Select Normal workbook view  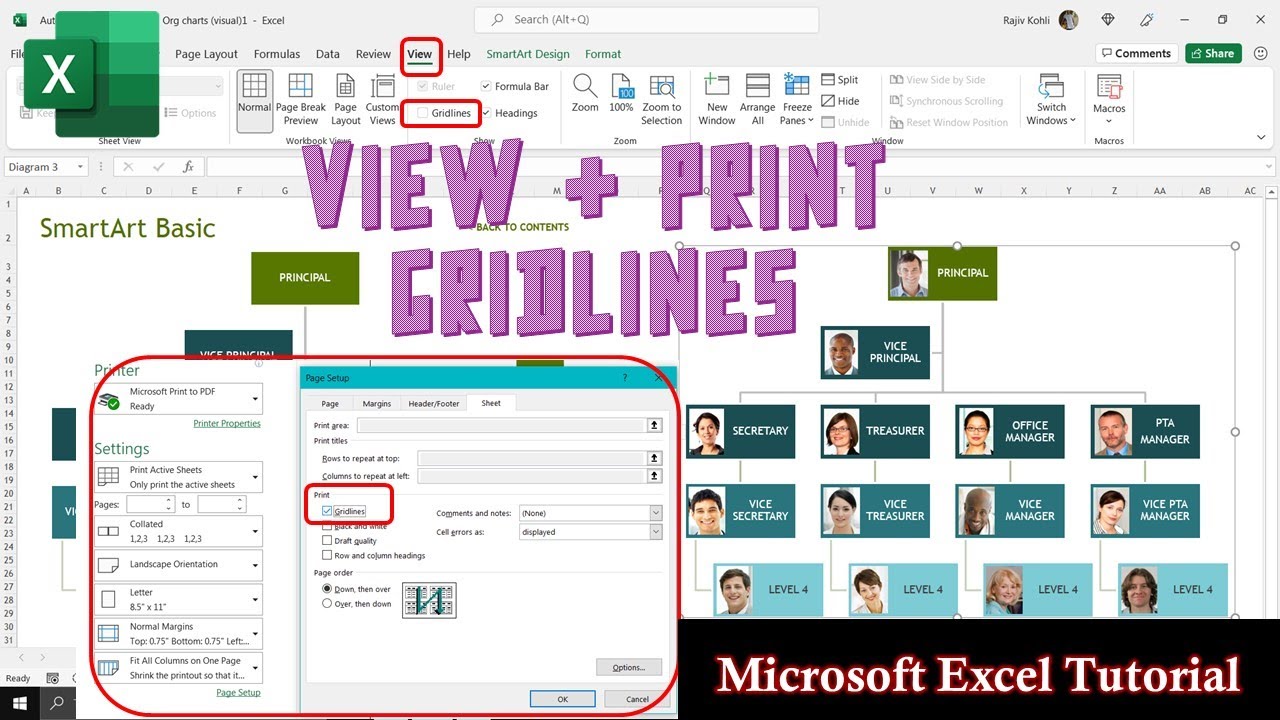pos(254,100)
